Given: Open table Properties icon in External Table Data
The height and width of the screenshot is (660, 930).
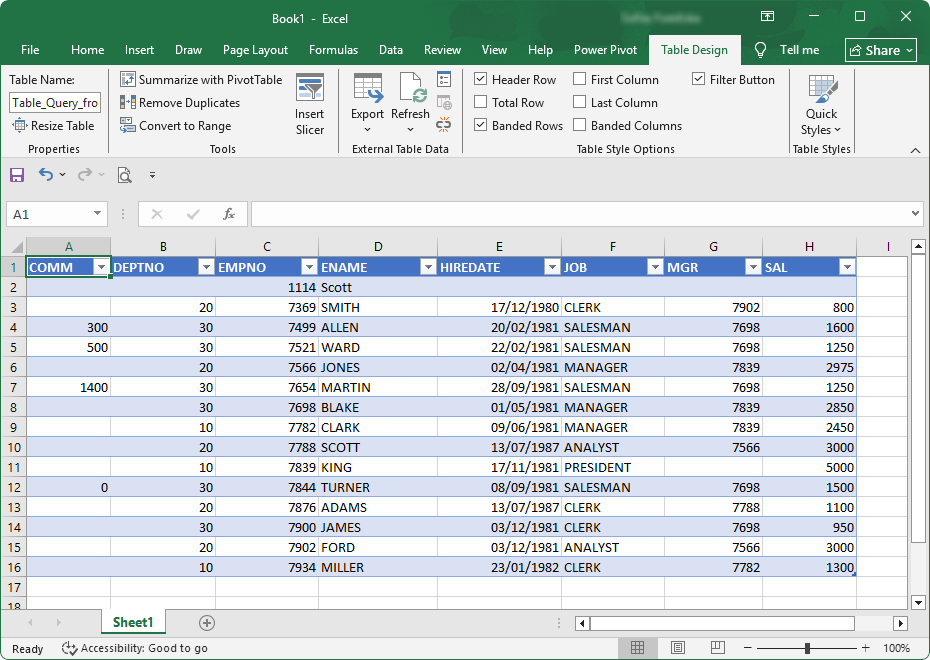Looking at the screenshot, I should pos(444,79).
